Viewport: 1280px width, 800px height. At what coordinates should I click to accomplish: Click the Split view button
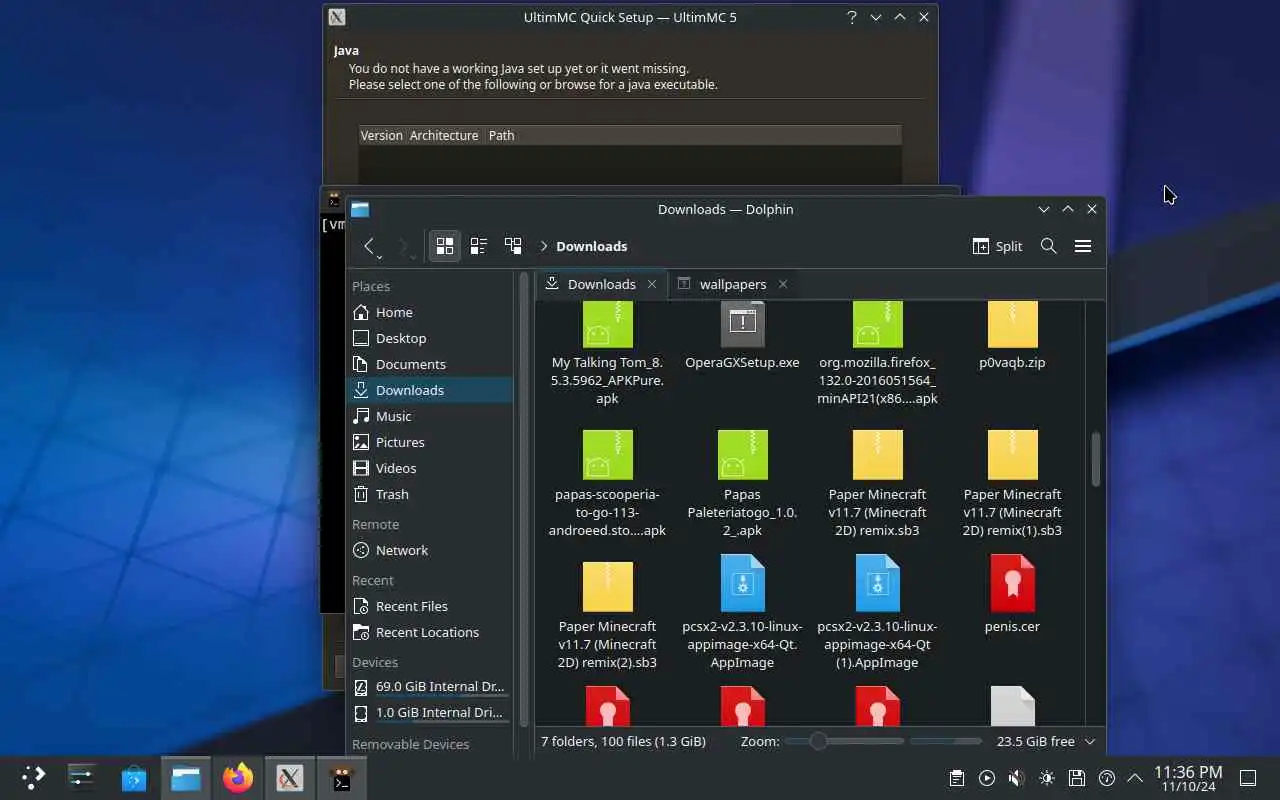tap(997, 246)
